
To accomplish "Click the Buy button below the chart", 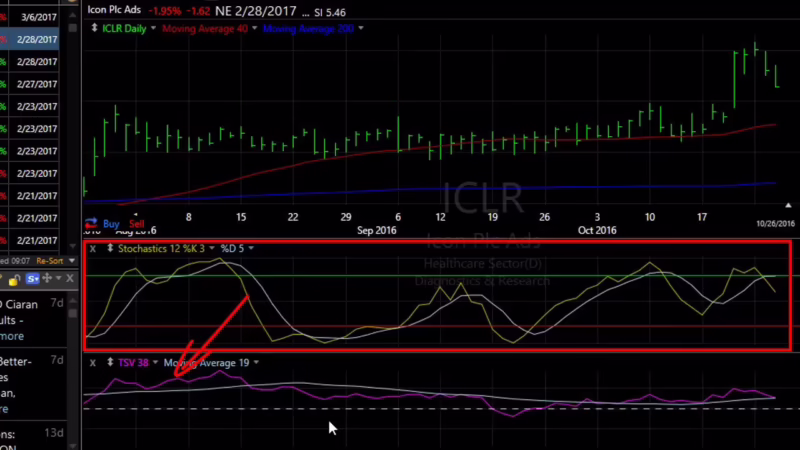I will pos(111,224).
